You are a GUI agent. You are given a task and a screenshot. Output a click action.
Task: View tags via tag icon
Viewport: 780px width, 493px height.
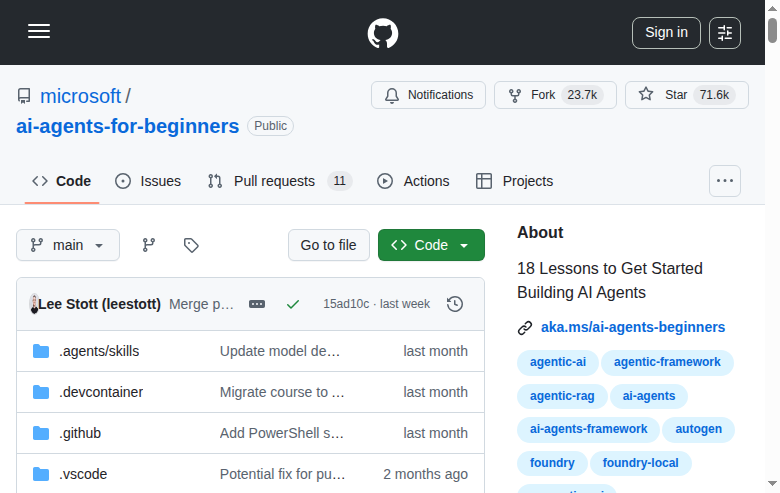[191, 245]
